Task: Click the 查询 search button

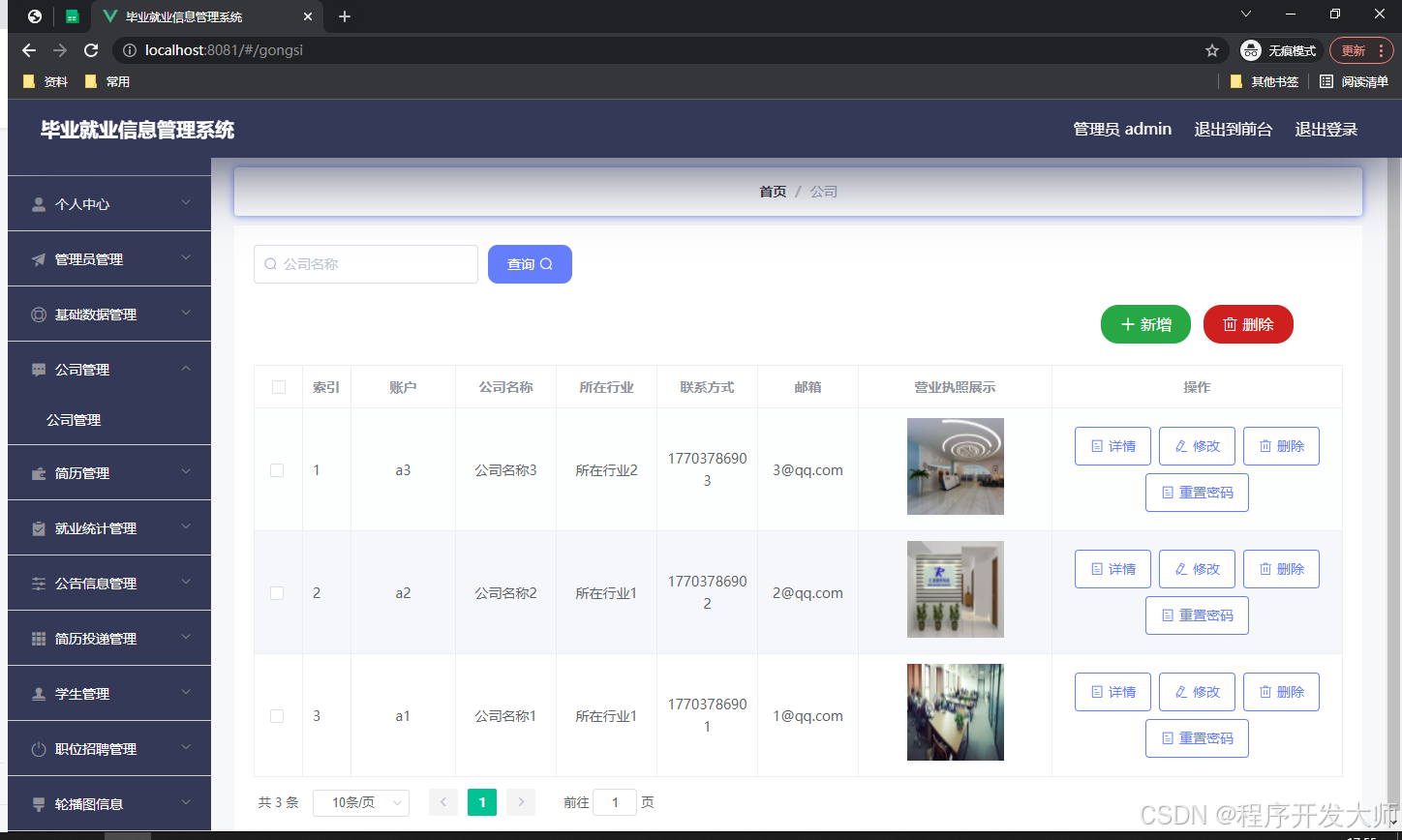Action: [x=530, y=264]
